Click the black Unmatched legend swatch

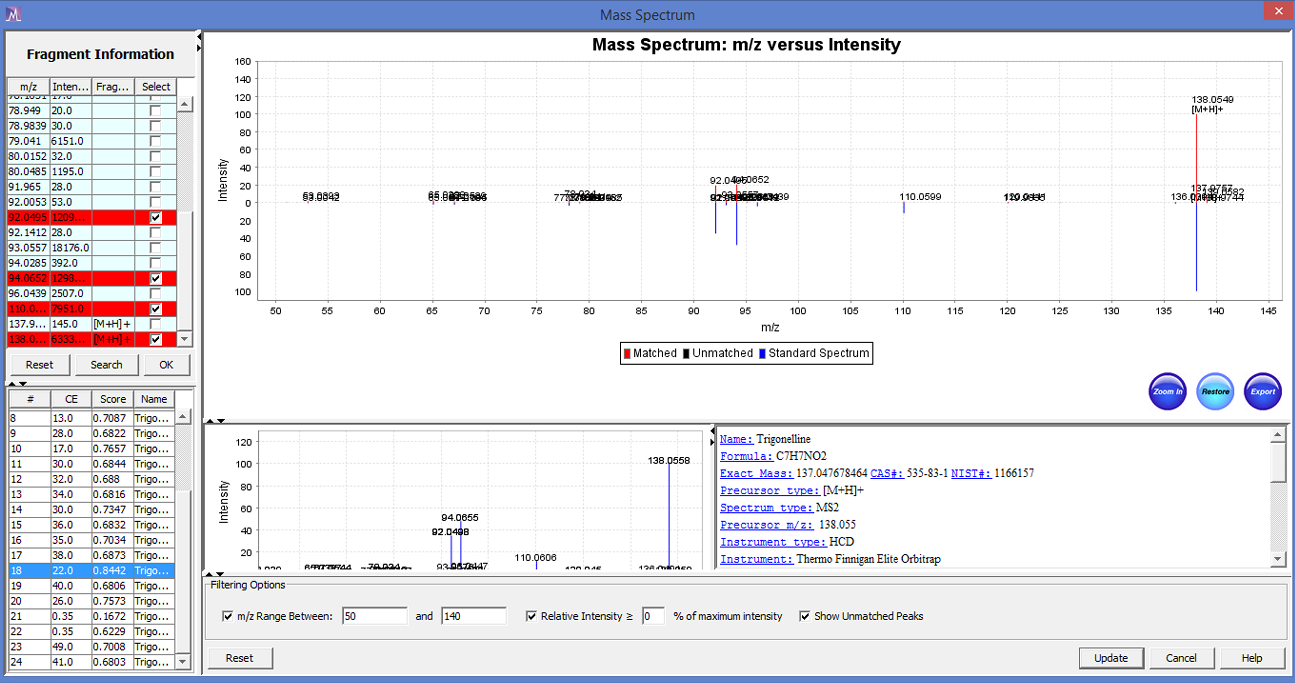685,353
